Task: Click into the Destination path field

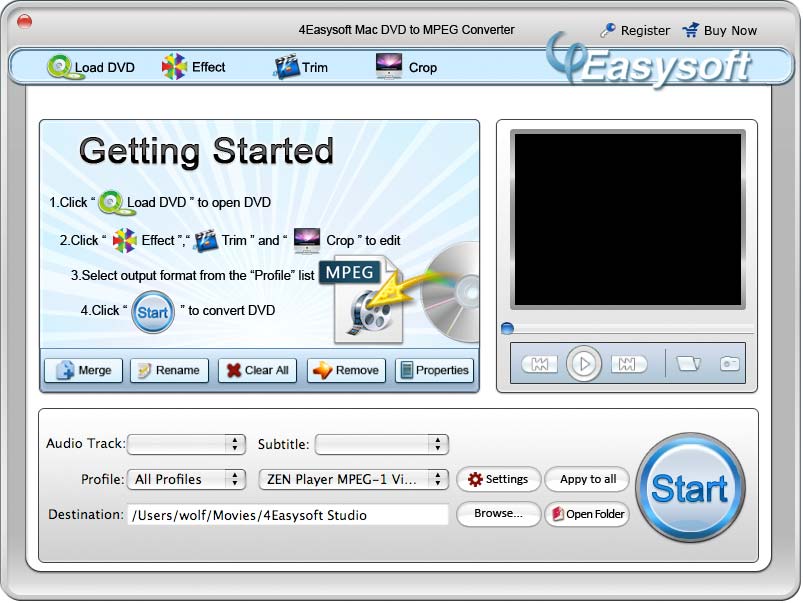Action: 288,515
